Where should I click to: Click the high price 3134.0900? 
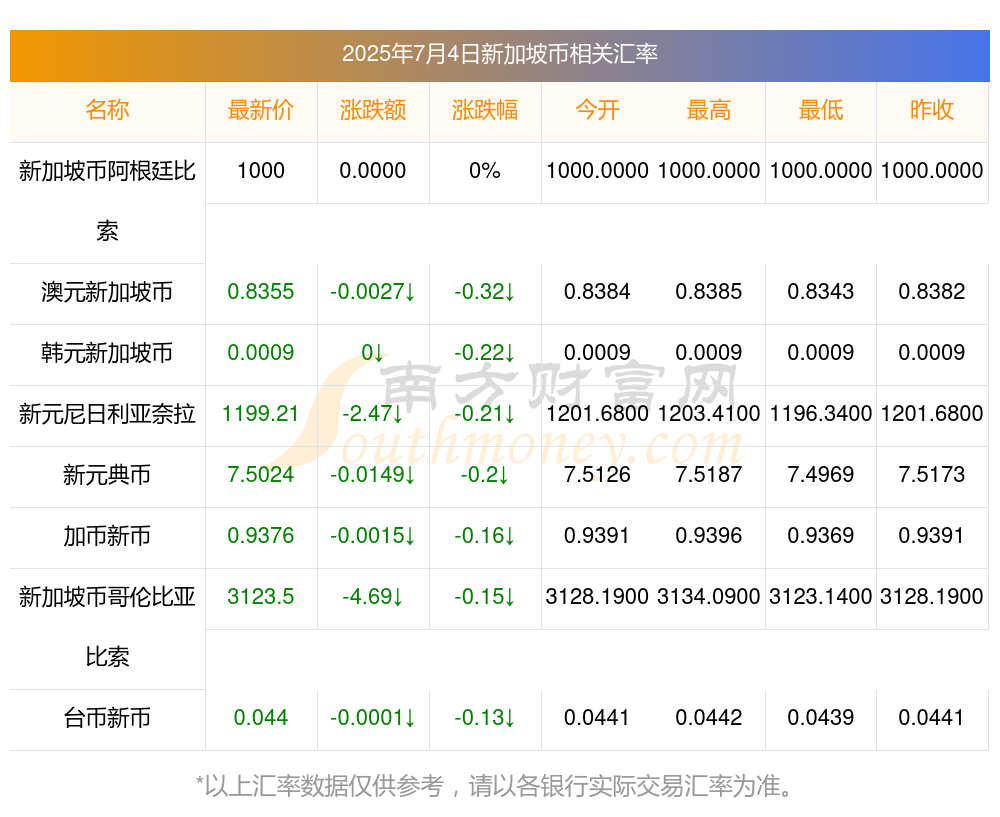click(x=709, y=597)
